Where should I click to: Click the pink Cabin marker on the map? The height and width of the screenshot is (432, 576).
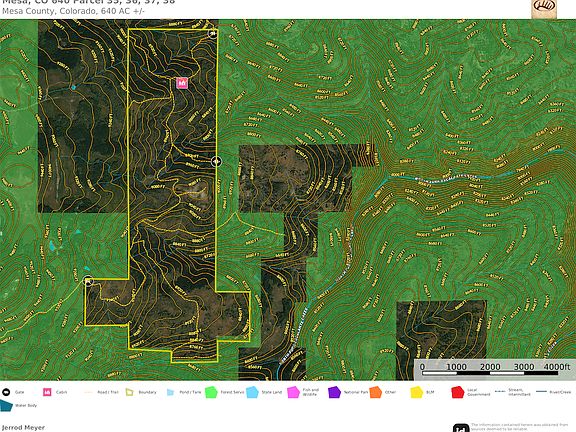[182, 83]
